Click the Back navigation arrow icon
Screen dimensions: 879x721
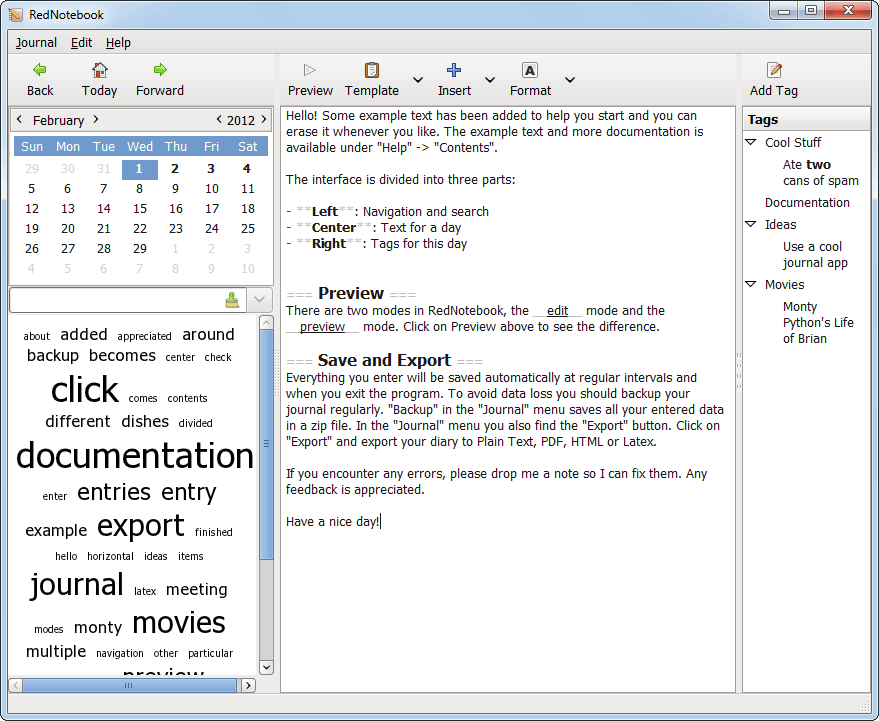click(x=40, y=70)
